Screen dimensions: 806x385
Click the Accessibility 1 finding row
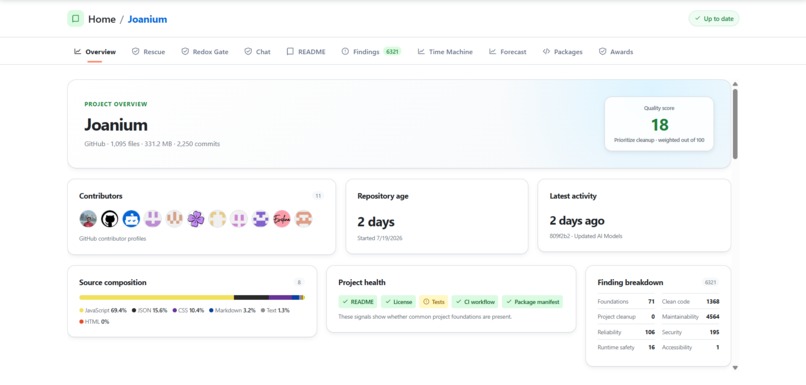pyautogui.click(x=690, y=347)
